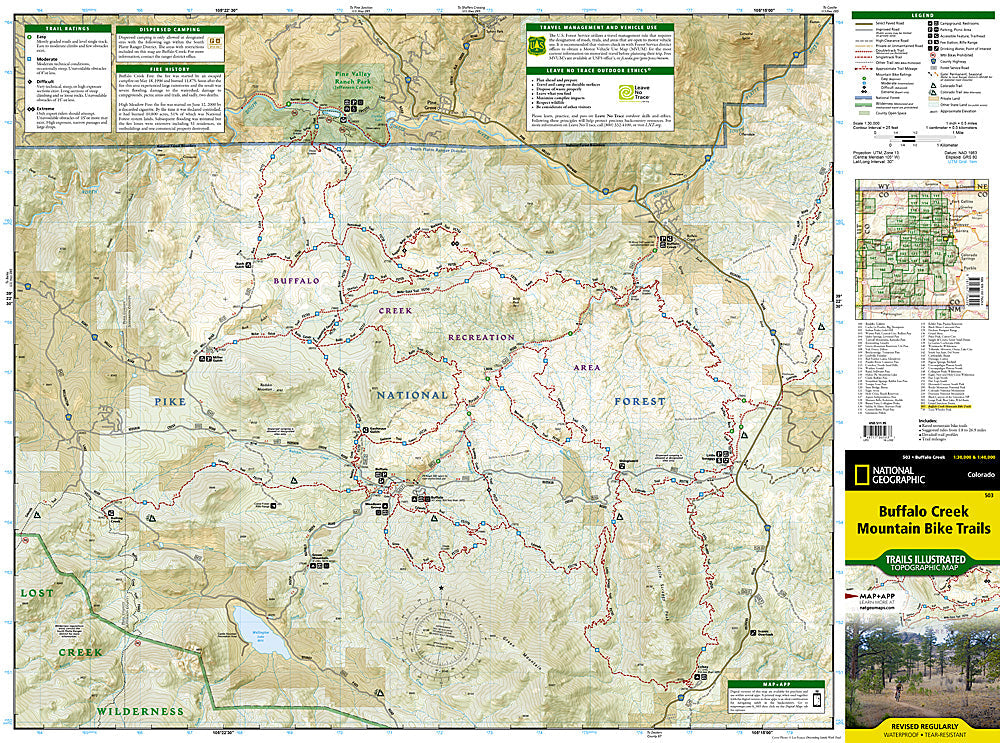Toggle the Easy trail rating marker
Image resolution: width=1000 pixels, height=743 pixels.
[30, 36]
